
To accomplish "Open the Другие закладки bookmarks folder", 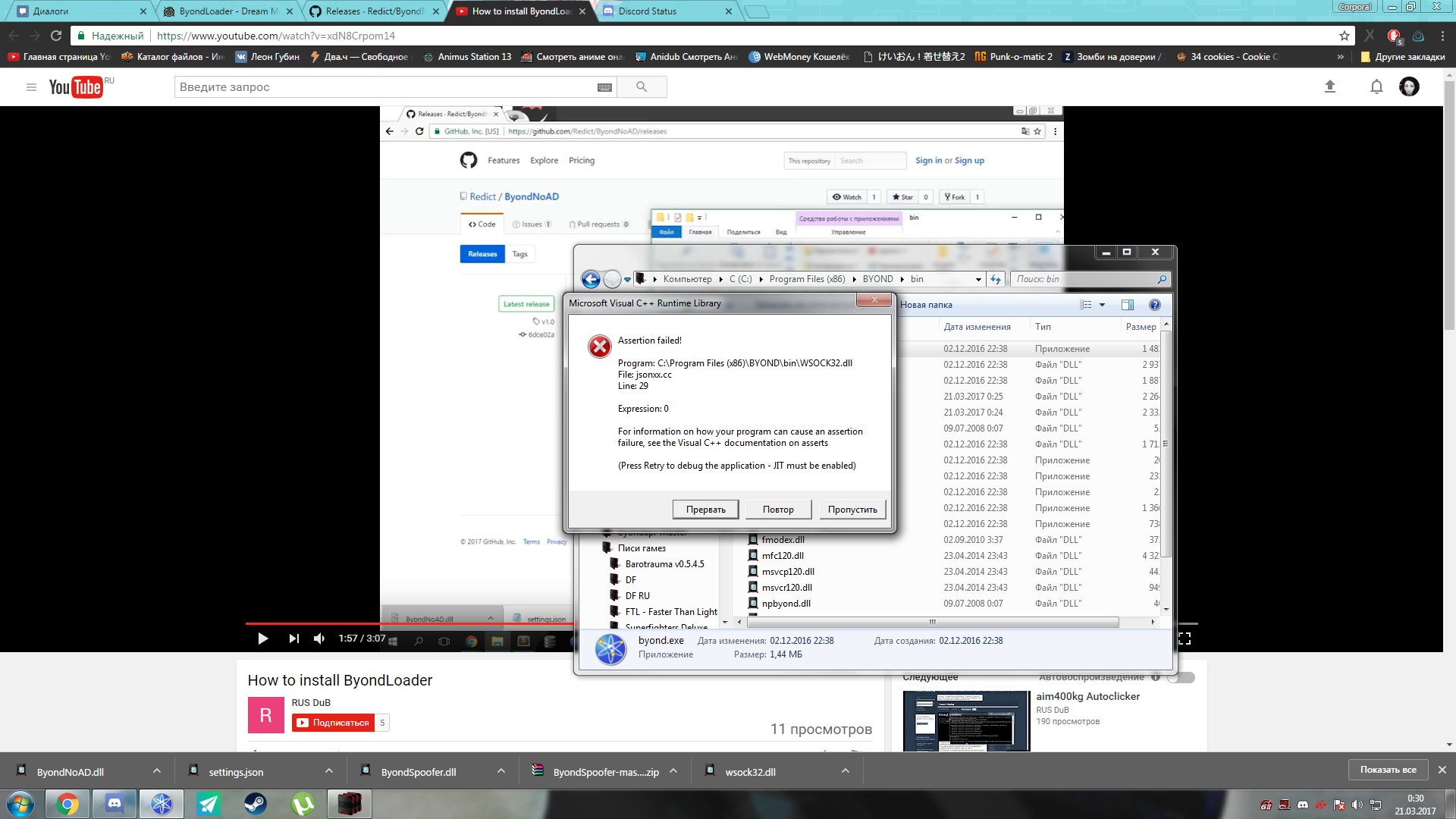I will tap(1403, 57).
